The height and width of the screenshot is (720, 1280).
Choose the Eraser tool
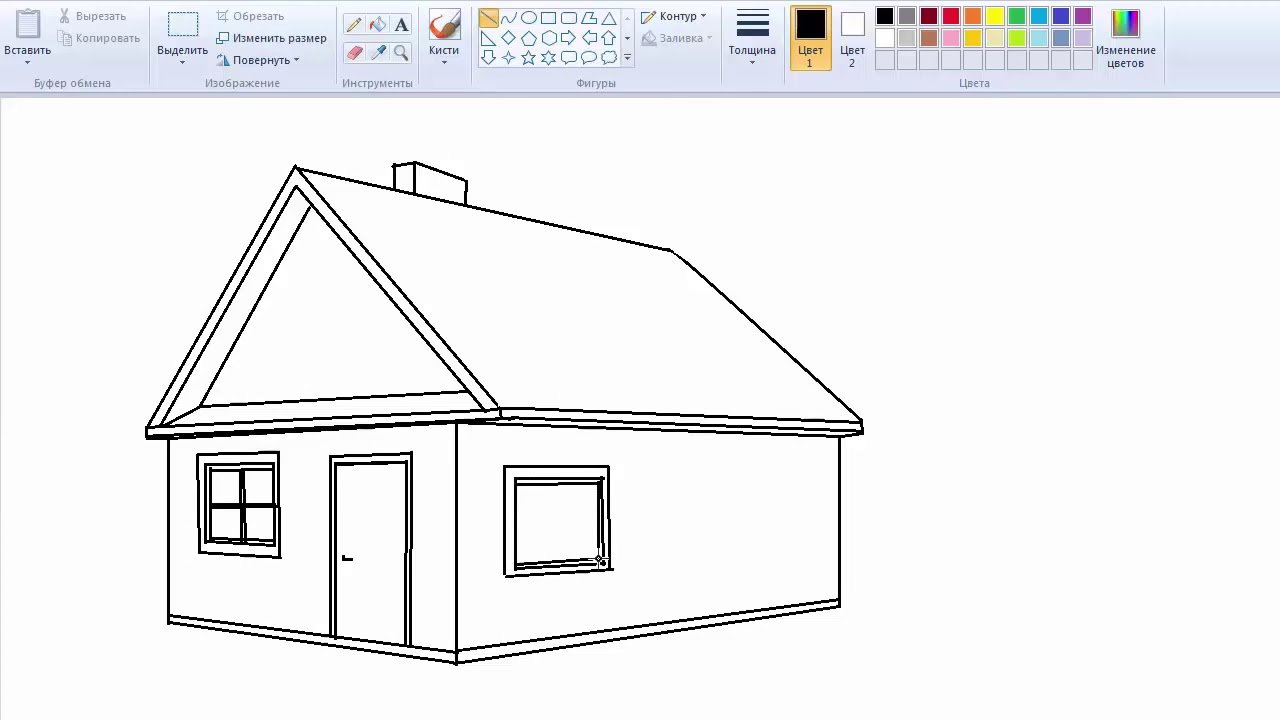[x=354, y=52]
